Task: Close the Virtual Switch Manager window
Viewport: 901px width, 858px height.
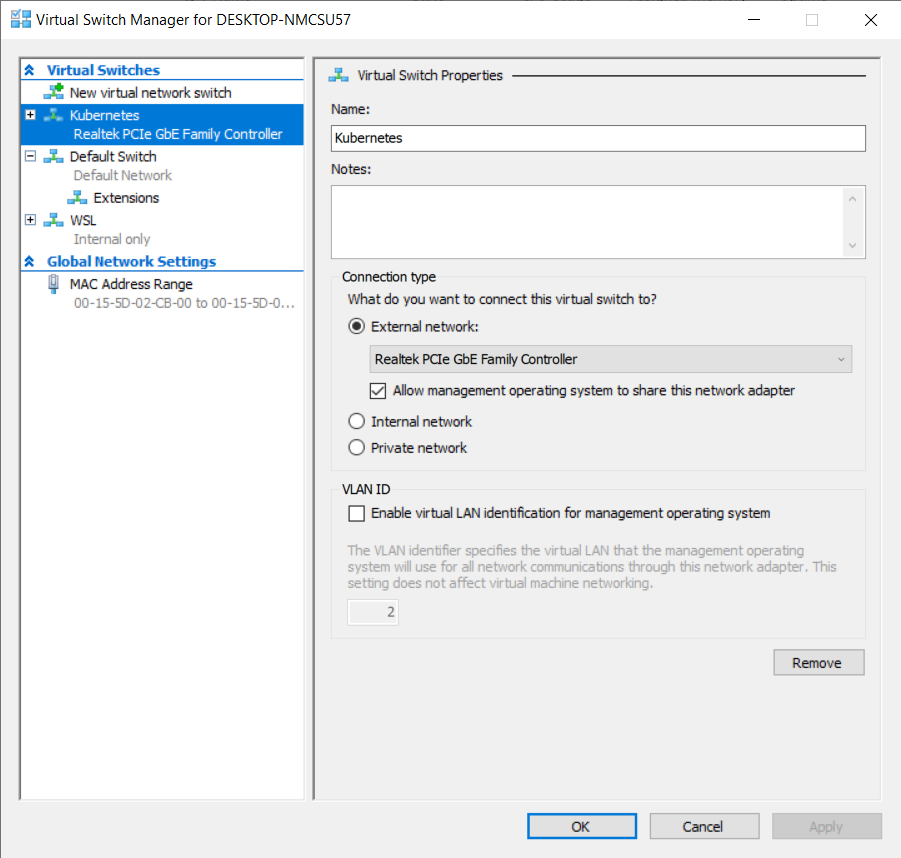Action: pyautogui.click(x=871, y=20)
